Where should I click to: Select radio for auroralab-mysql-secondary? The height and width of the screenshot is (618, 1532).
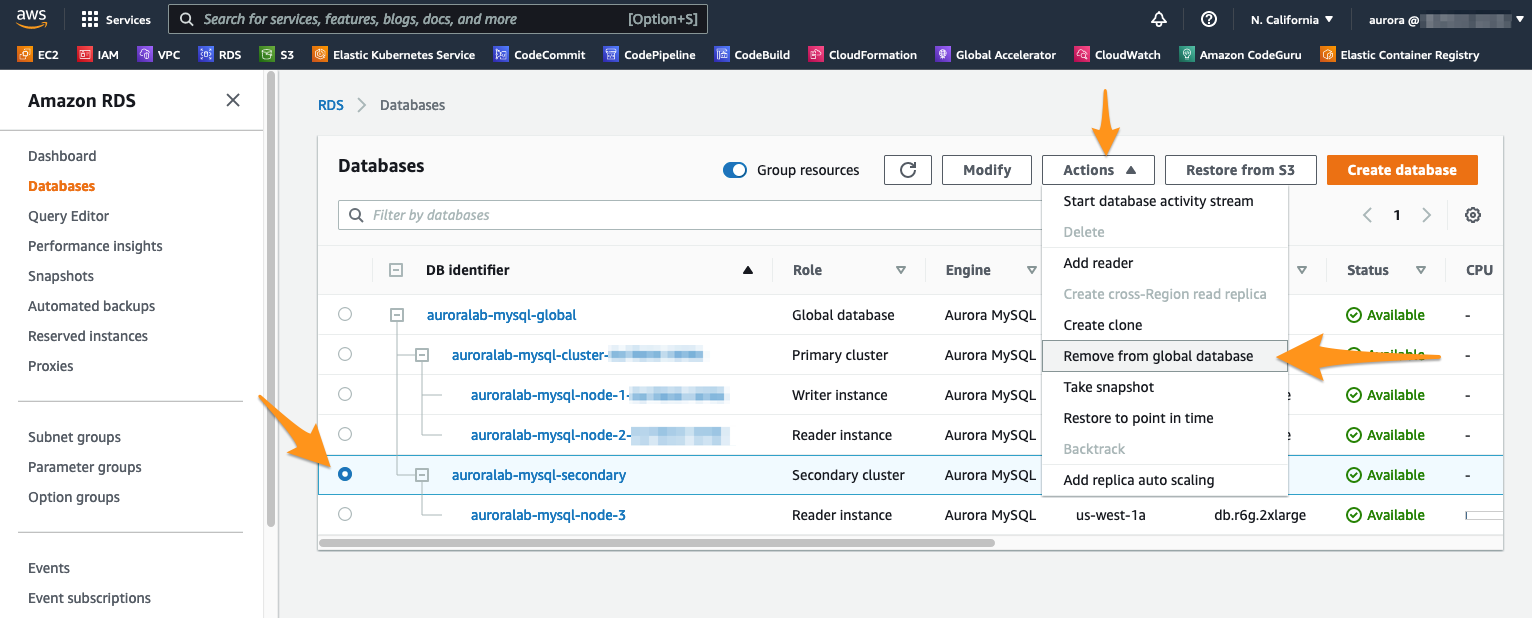tap(345, 475)
